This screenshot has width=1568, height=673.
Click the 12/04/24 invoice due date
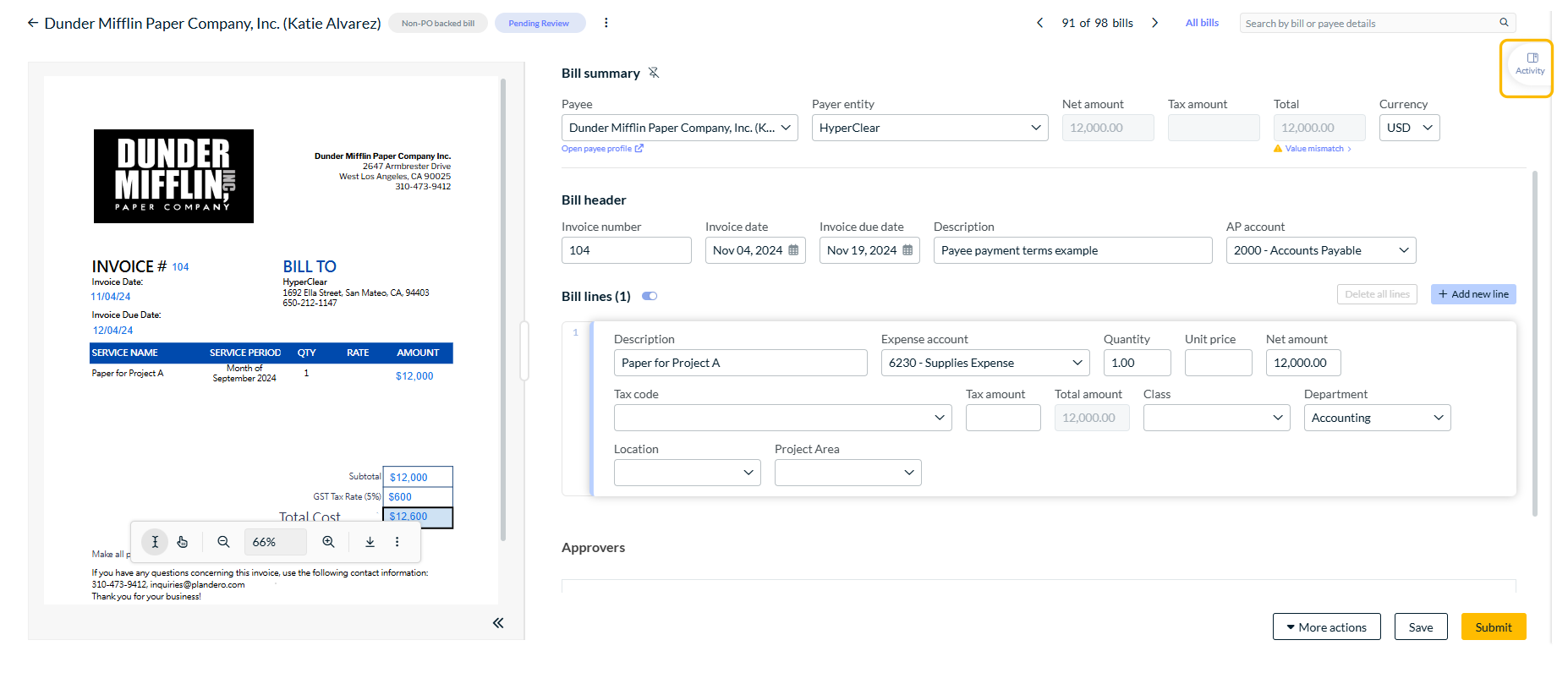[112, 331]
